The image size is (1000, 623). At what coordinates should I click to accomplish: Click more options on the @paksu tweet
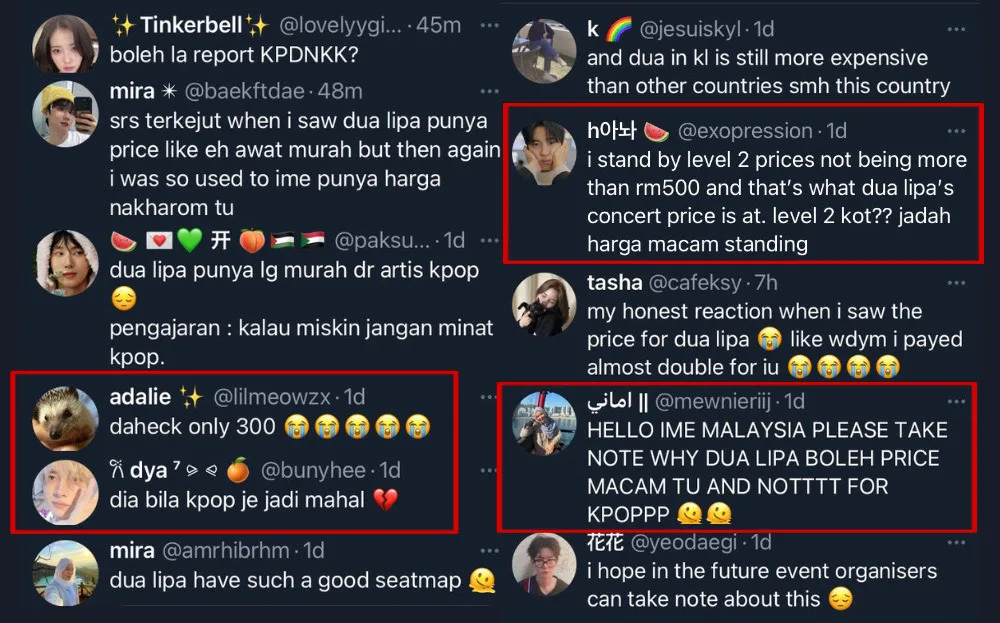click(487, 240)
